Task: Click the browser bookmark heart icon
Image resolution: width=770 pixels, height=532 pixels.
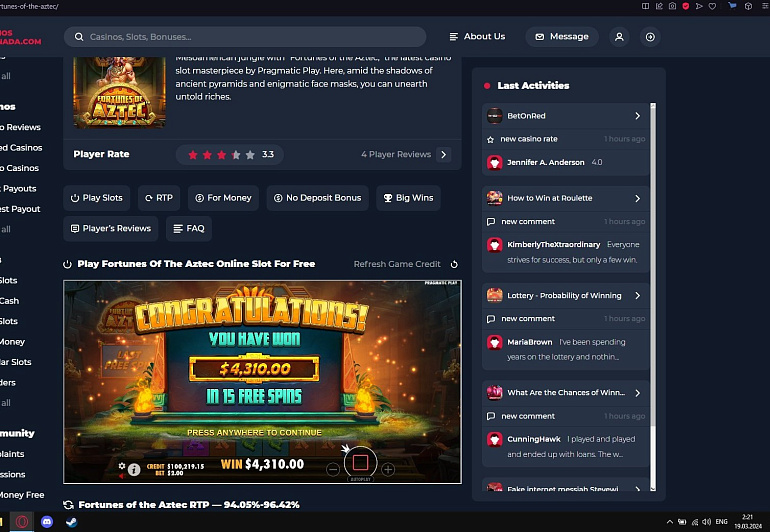Action: coord(712,6)
